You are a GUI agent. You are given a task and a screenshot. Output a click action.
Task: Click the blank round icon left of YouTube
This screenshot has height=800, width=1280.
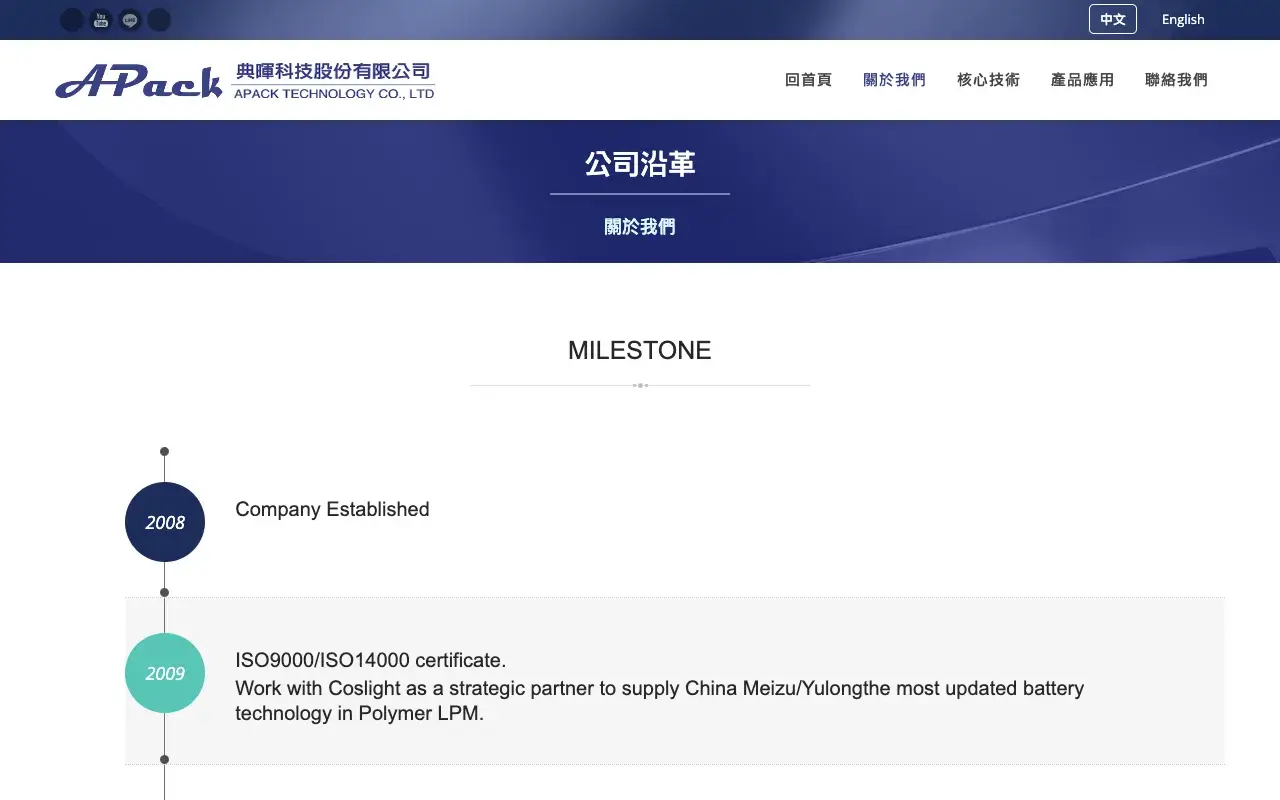72,20
